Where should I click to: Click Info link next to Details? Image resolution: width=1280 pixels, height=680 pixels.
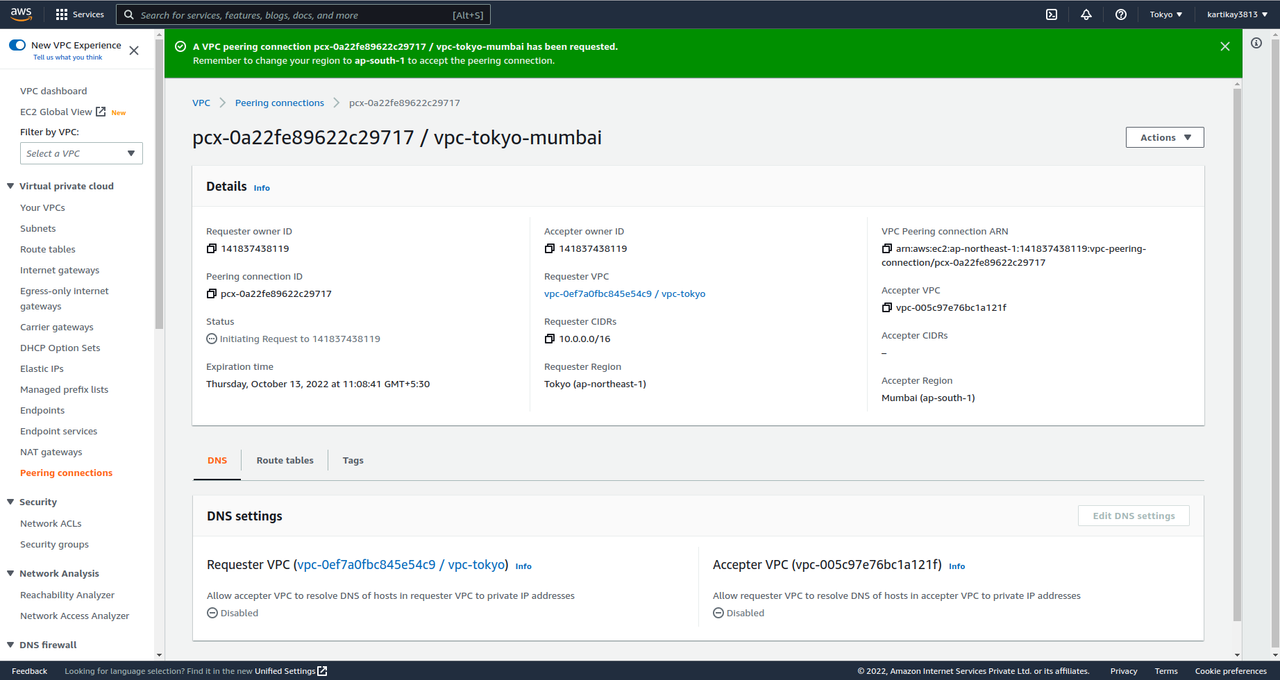pyautogui.click(x=261, y=188)
